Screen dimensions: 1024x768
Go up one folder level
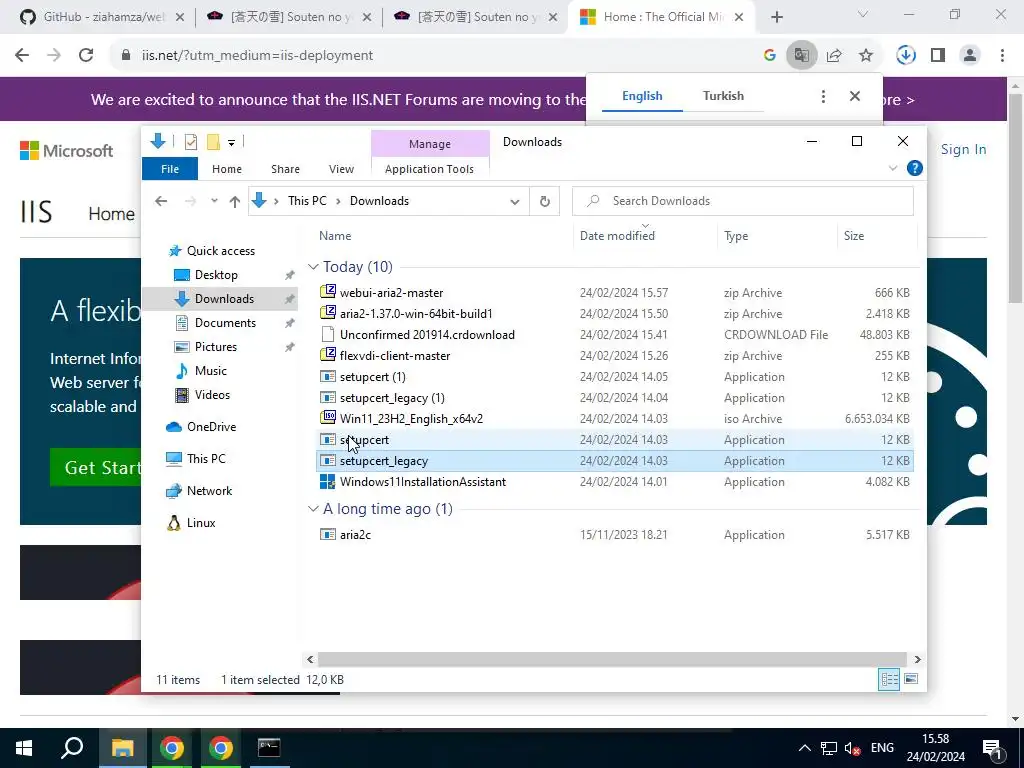click(235, 201)
